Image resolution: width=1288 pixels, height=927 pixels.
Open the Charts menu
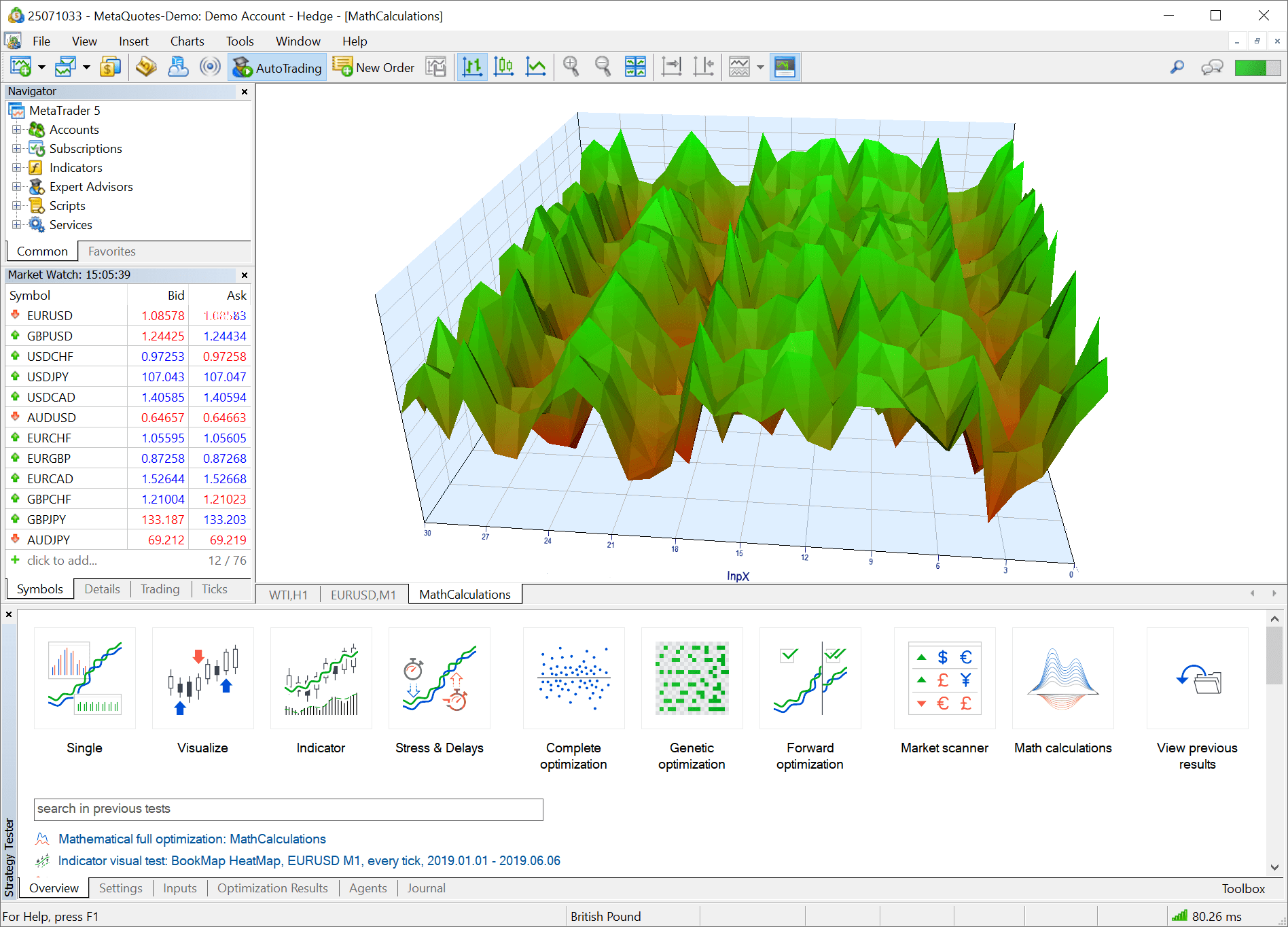tap(187, 41)
